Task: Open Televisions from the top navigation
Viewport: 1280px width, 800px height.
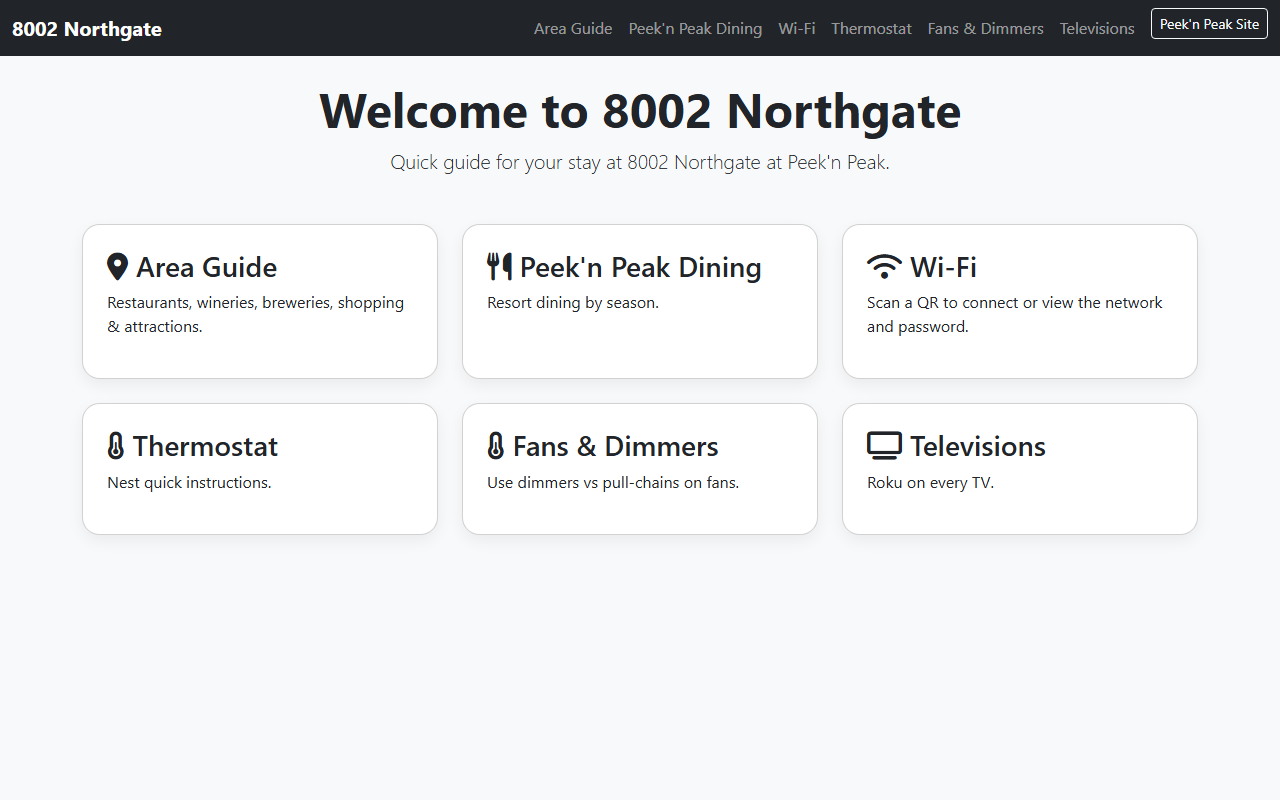Action: (x=1097, y=28)
